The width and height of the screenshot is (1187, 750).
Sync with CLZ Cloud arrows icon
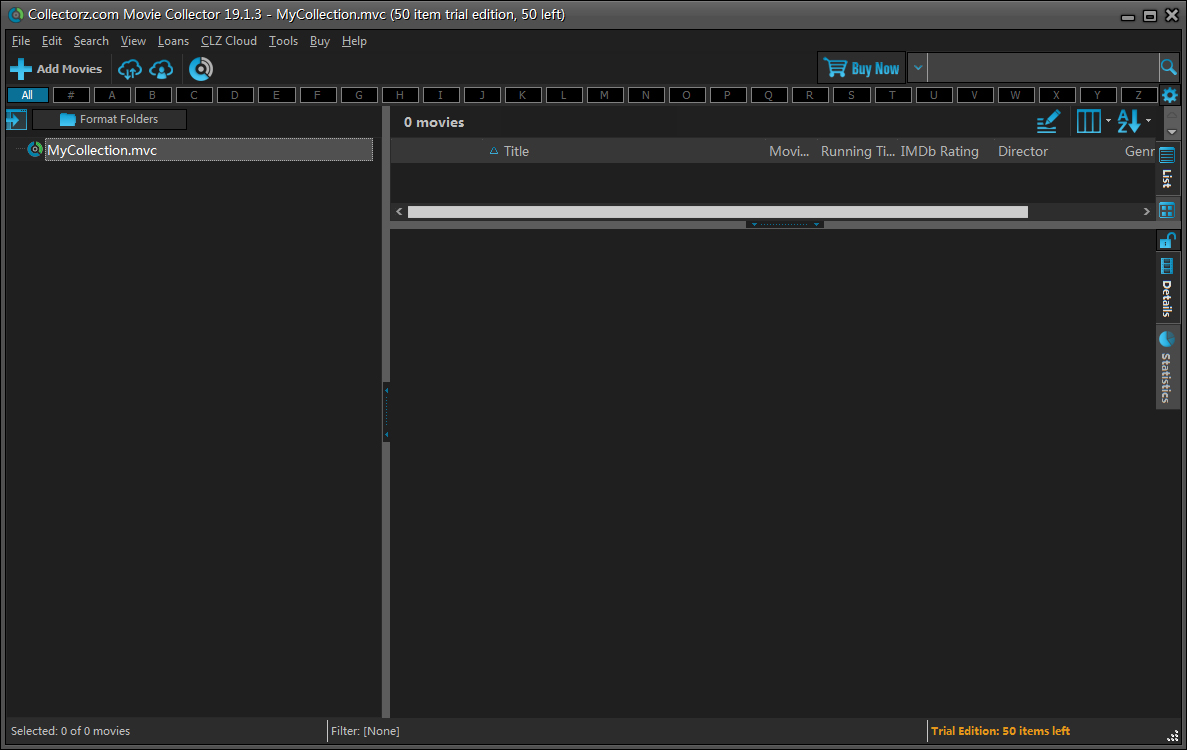pyautogui.click(x=130, y=69)
